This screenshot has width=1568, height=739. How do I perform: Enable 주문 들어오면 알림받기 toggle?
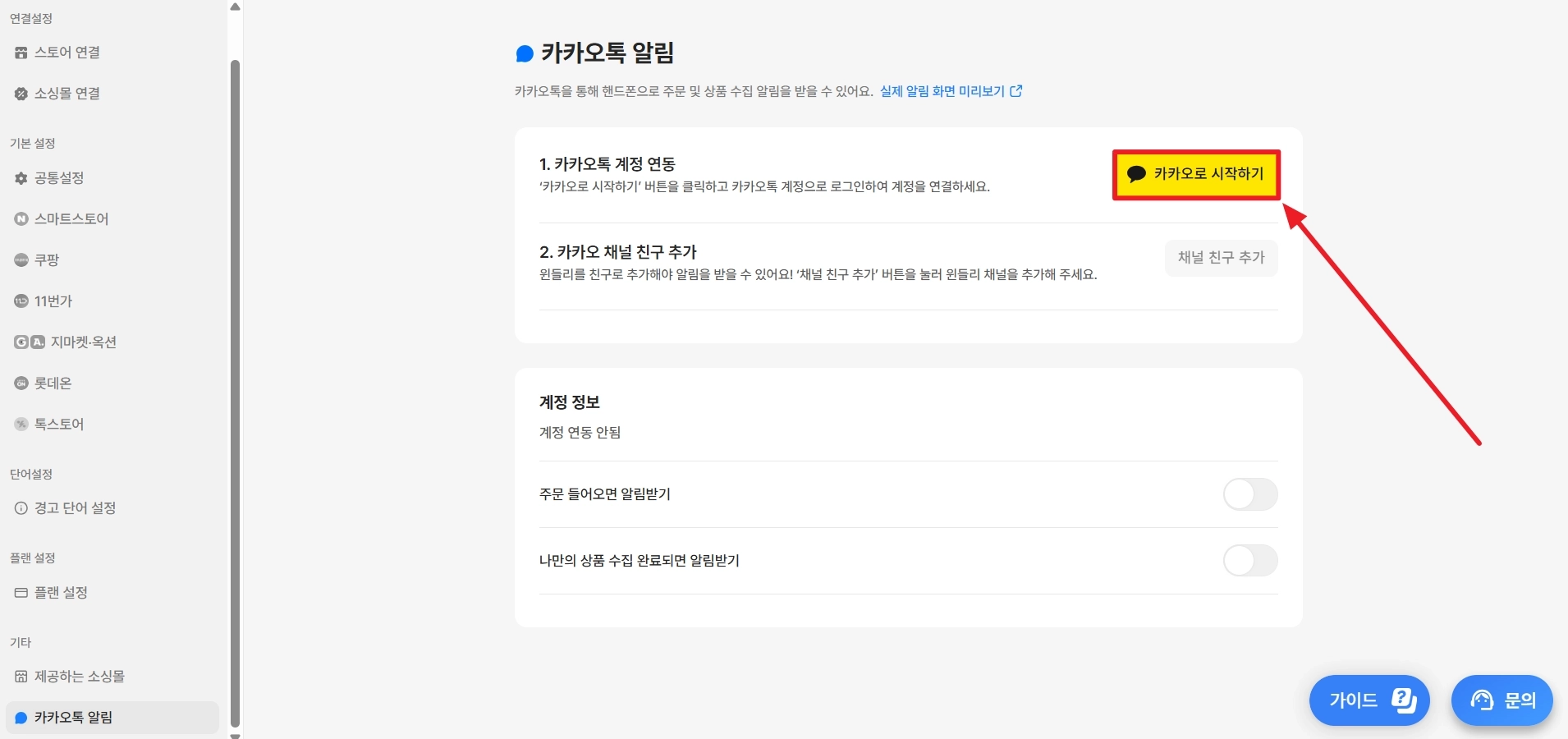coord(1250,494)
